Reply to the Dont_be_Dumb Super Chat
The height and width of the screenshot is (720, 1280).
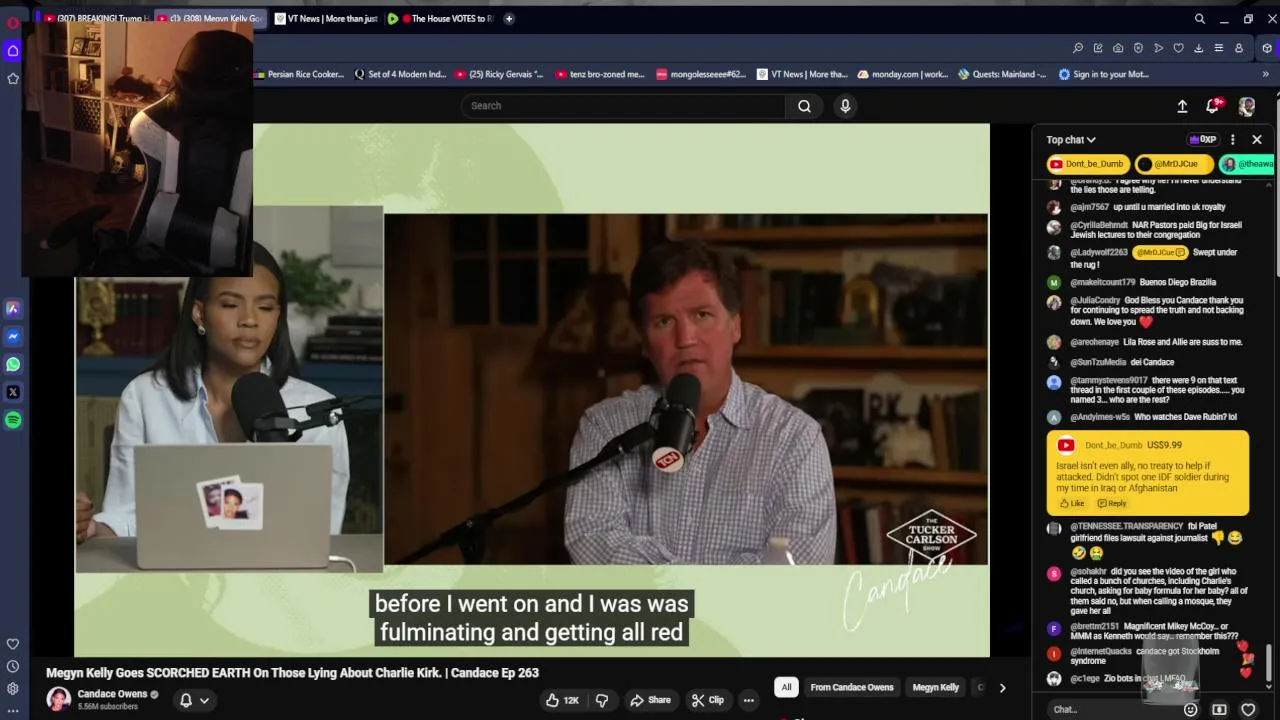1111,503
